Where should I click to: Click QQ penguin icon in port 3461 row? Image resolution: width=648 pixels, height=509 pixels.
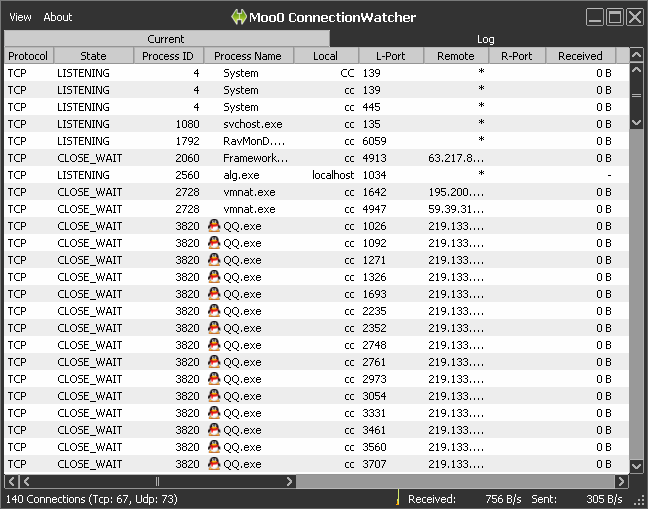(x=214, y=430)
